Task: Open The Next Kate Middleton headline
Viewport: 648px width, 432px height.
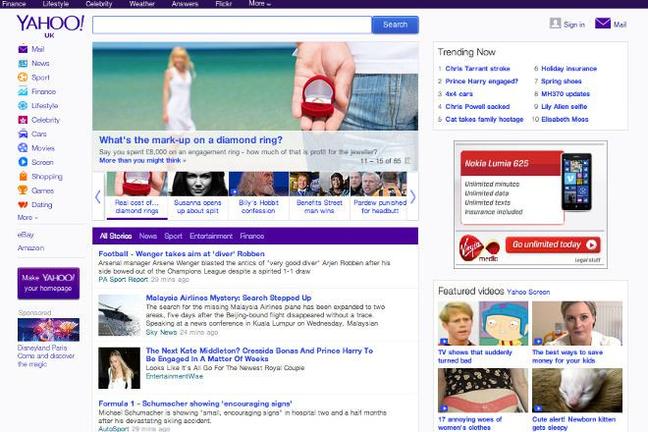Action: point(259,355)
